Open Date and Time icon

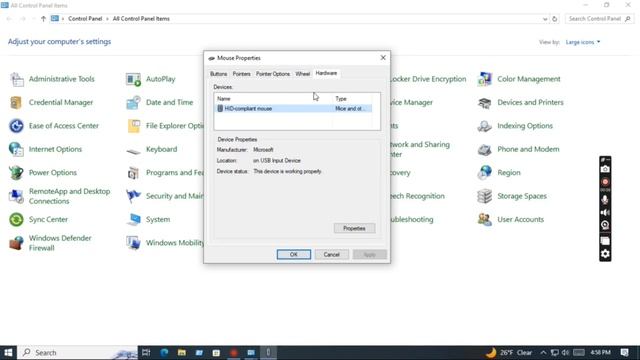pyautogui.click(x=133, y=102)
